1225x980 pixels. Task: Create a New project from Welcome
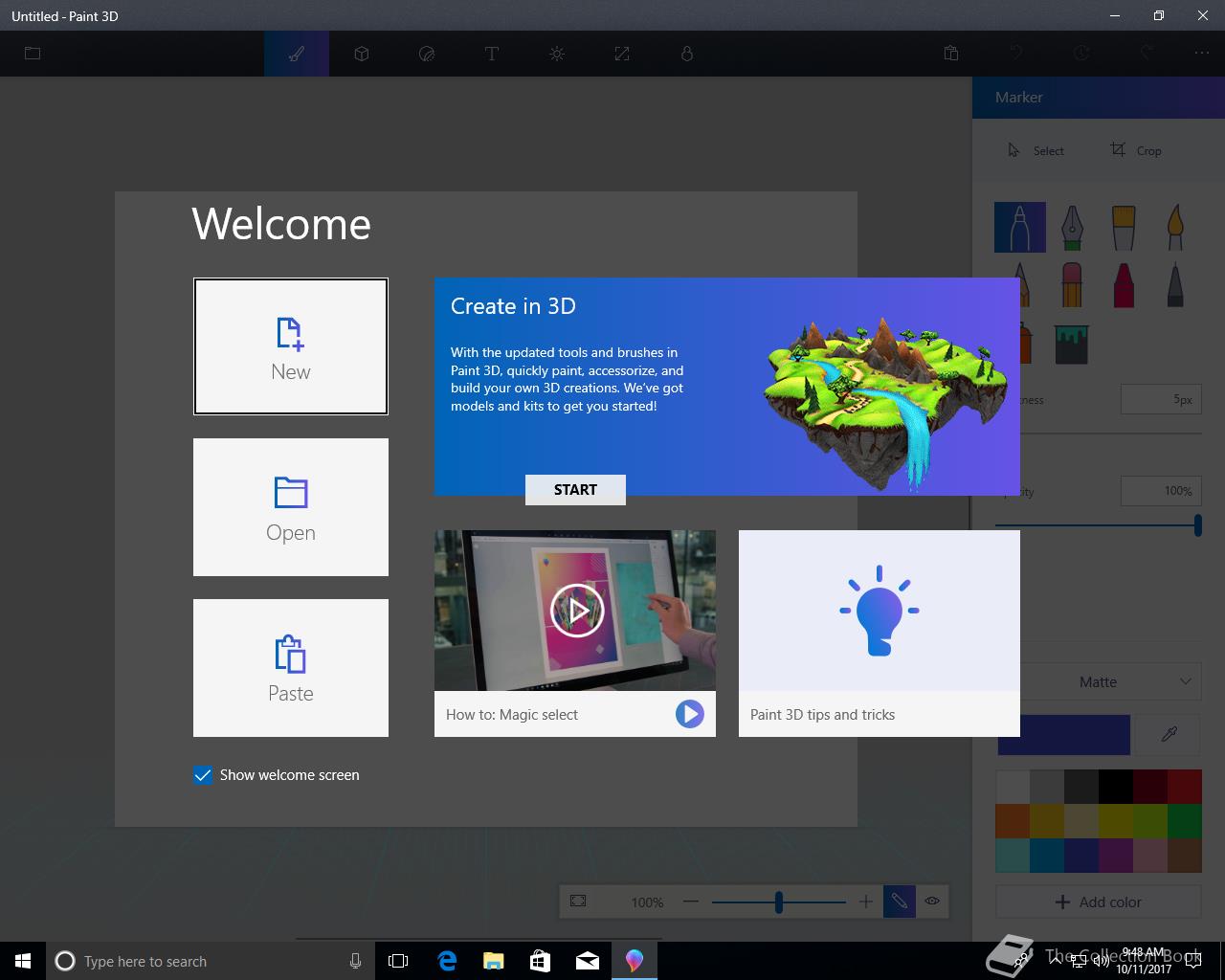[x=291, y=346]
